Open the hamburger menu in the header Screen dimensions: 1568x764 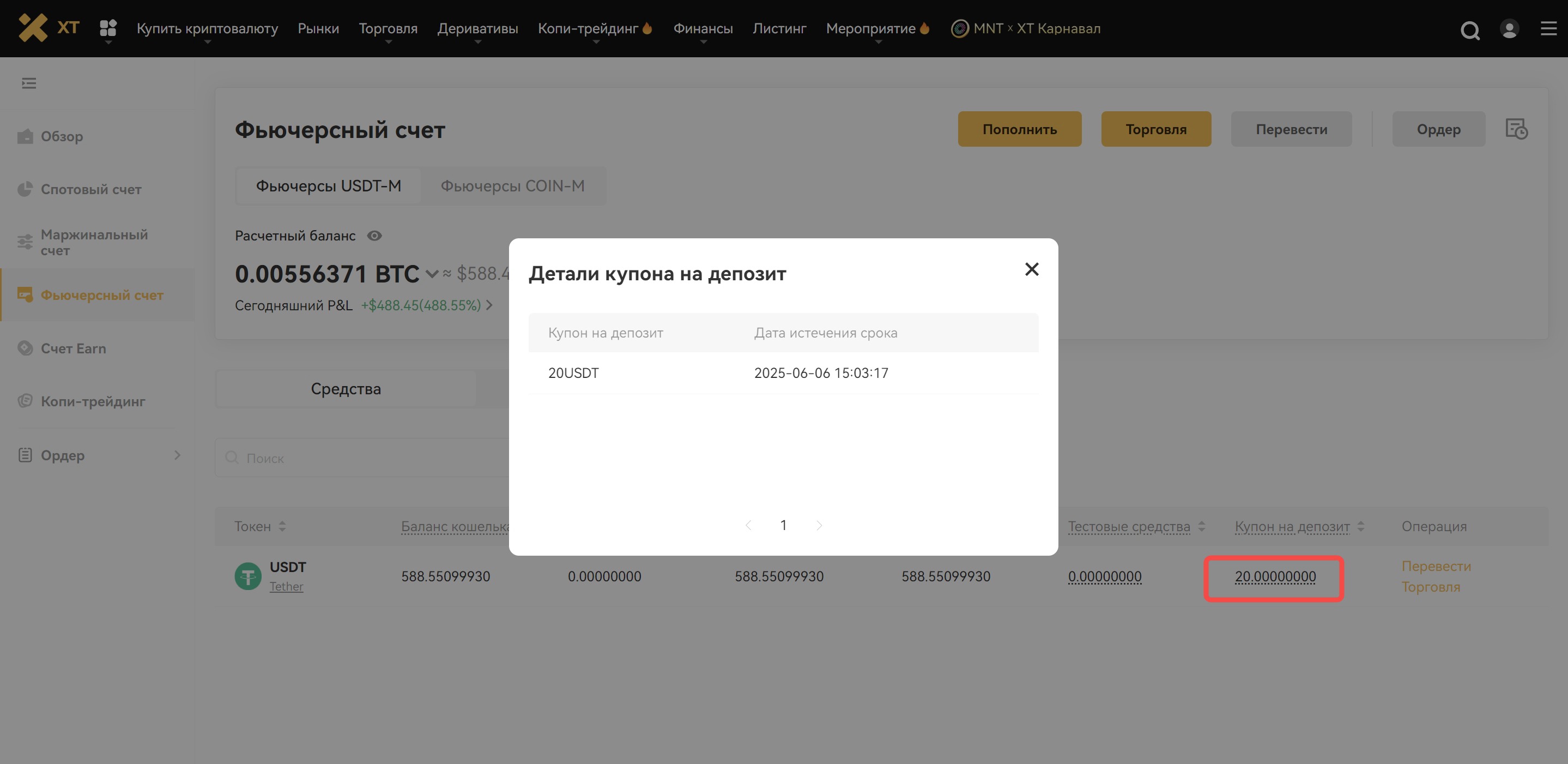coord(1548,29)
